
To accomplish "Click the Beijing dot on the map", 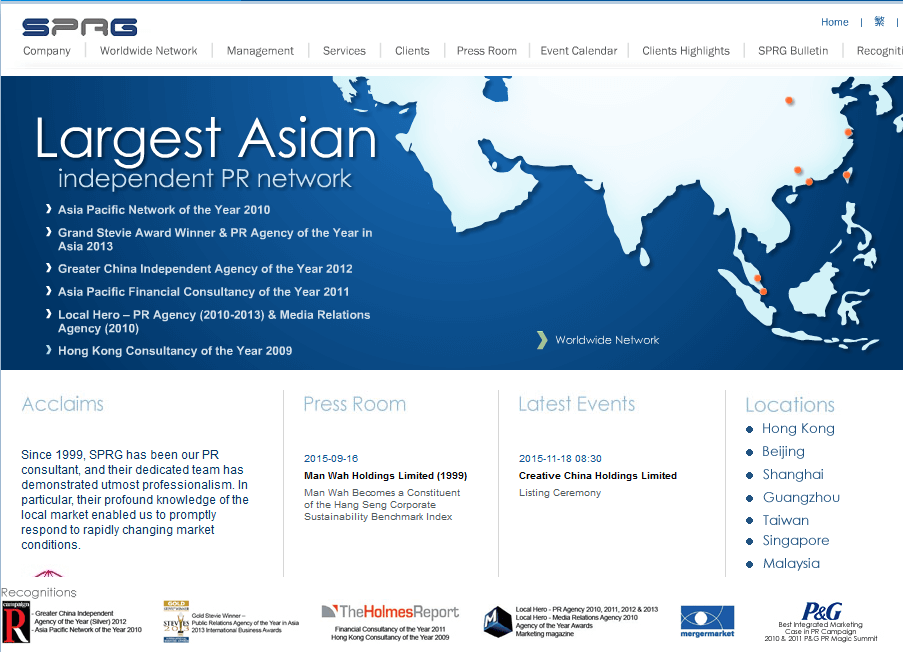I will coord(789,101).
